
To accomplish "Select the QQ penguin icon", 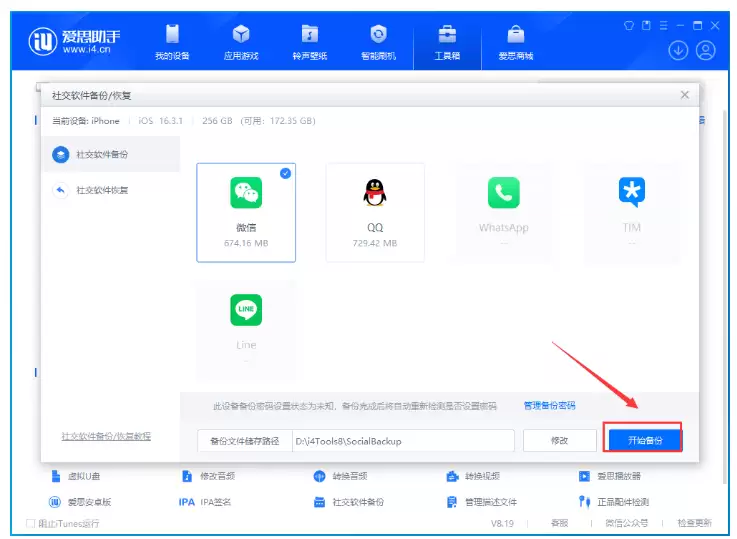I will [375, 192].
